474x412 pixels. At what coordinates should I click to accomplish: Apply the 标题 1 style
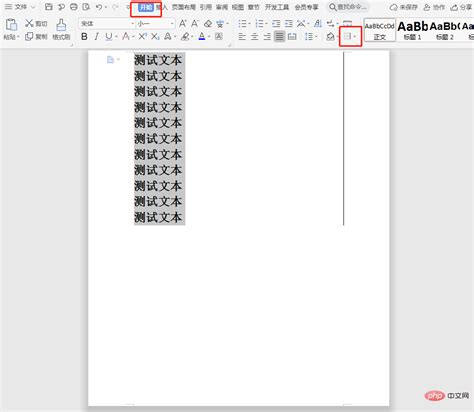pyautogui.click(x=412, y=30)
